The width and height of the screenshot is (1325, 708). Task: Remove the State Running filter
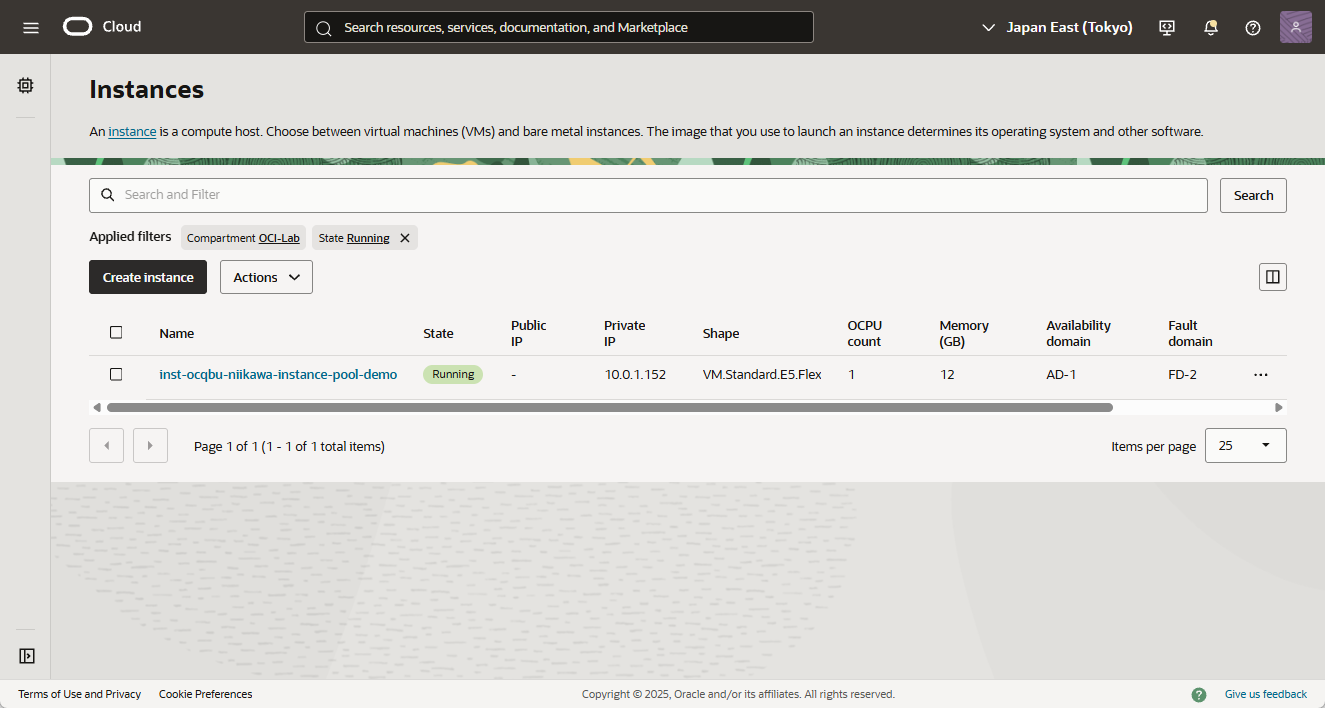point(405,238)
